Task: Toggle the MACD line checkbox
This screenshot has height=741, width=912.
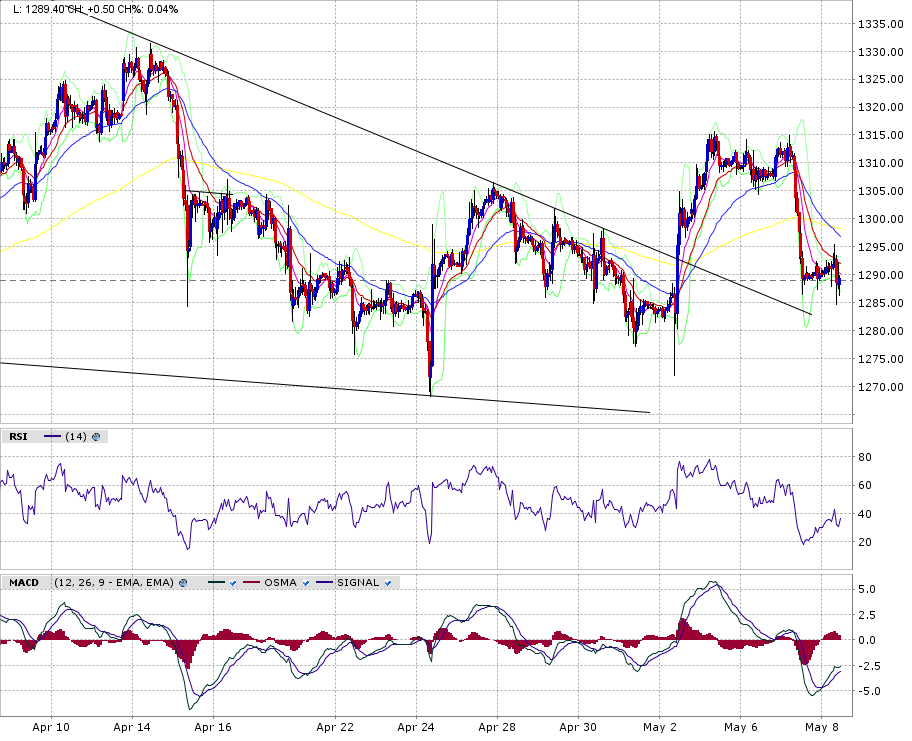Action: [233, 583]
